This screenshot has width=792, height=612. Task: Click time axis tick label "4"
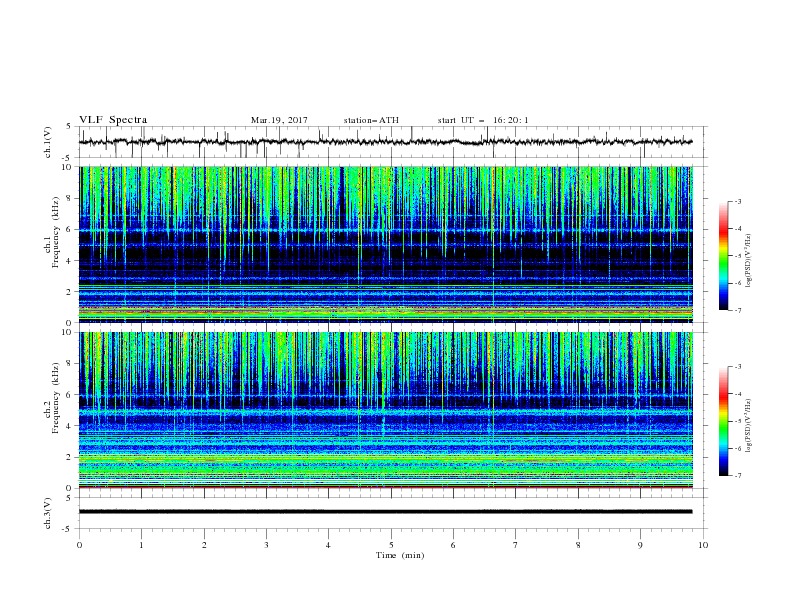pyautogui.click(x=328, y=545)
